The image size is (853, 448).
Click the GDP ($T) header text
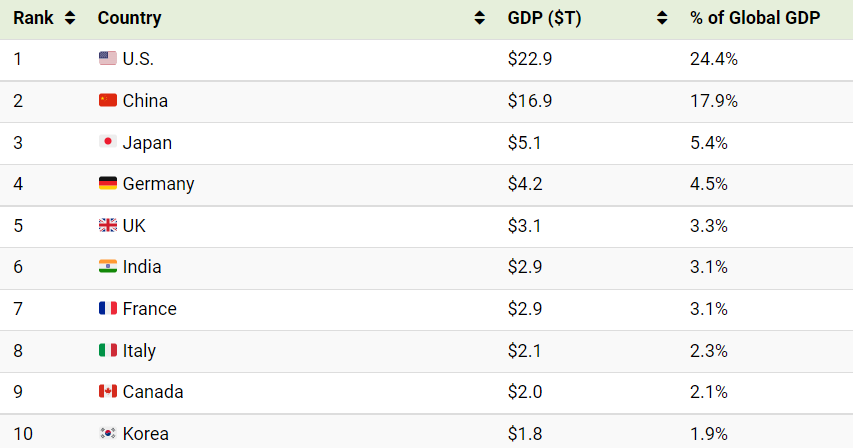click(x=545, y=18)
